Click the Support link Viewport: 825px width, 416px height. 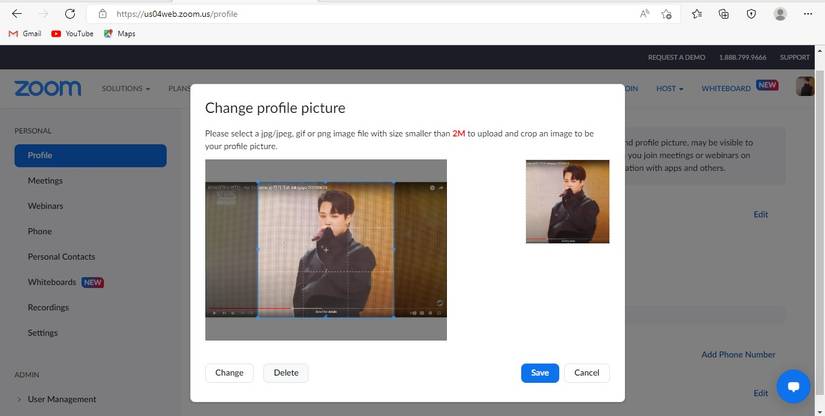tap(794, 57)
